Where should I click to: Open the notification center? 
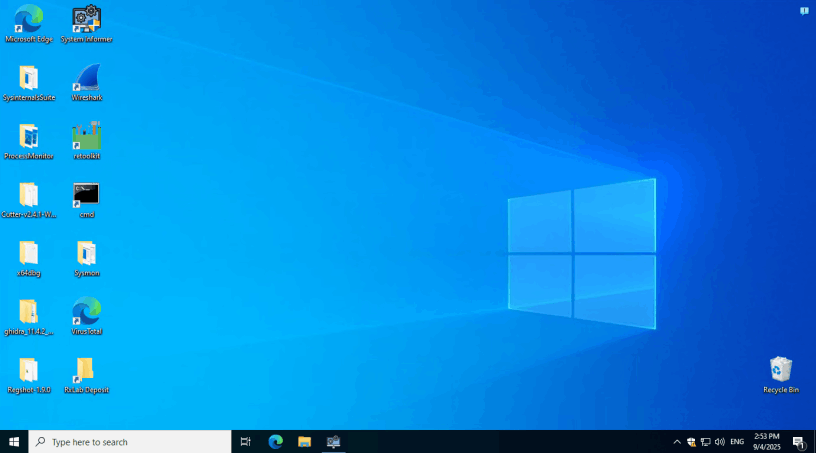click(x=799, y=442)
